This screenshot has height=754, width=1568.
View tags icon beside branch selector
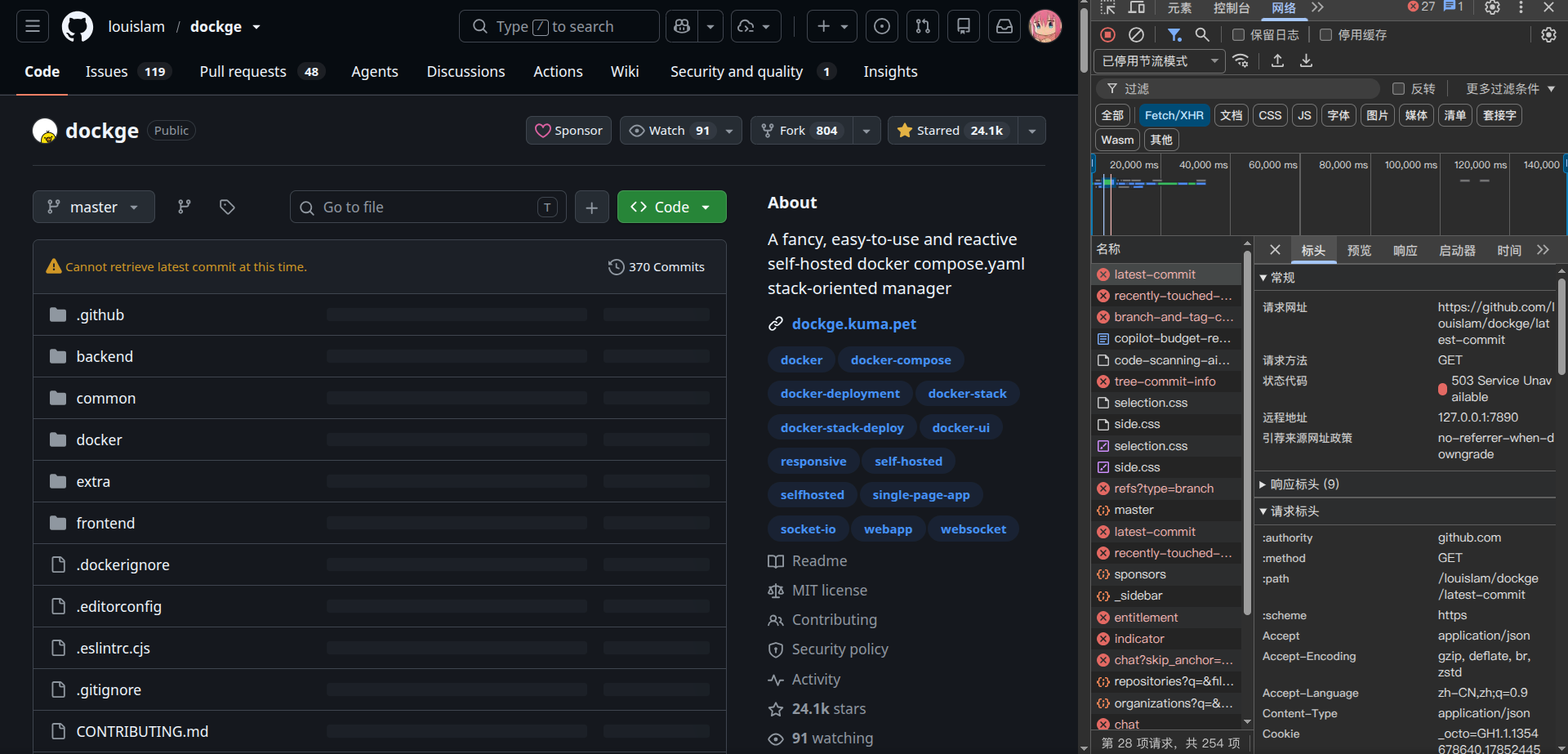point(227,207)
